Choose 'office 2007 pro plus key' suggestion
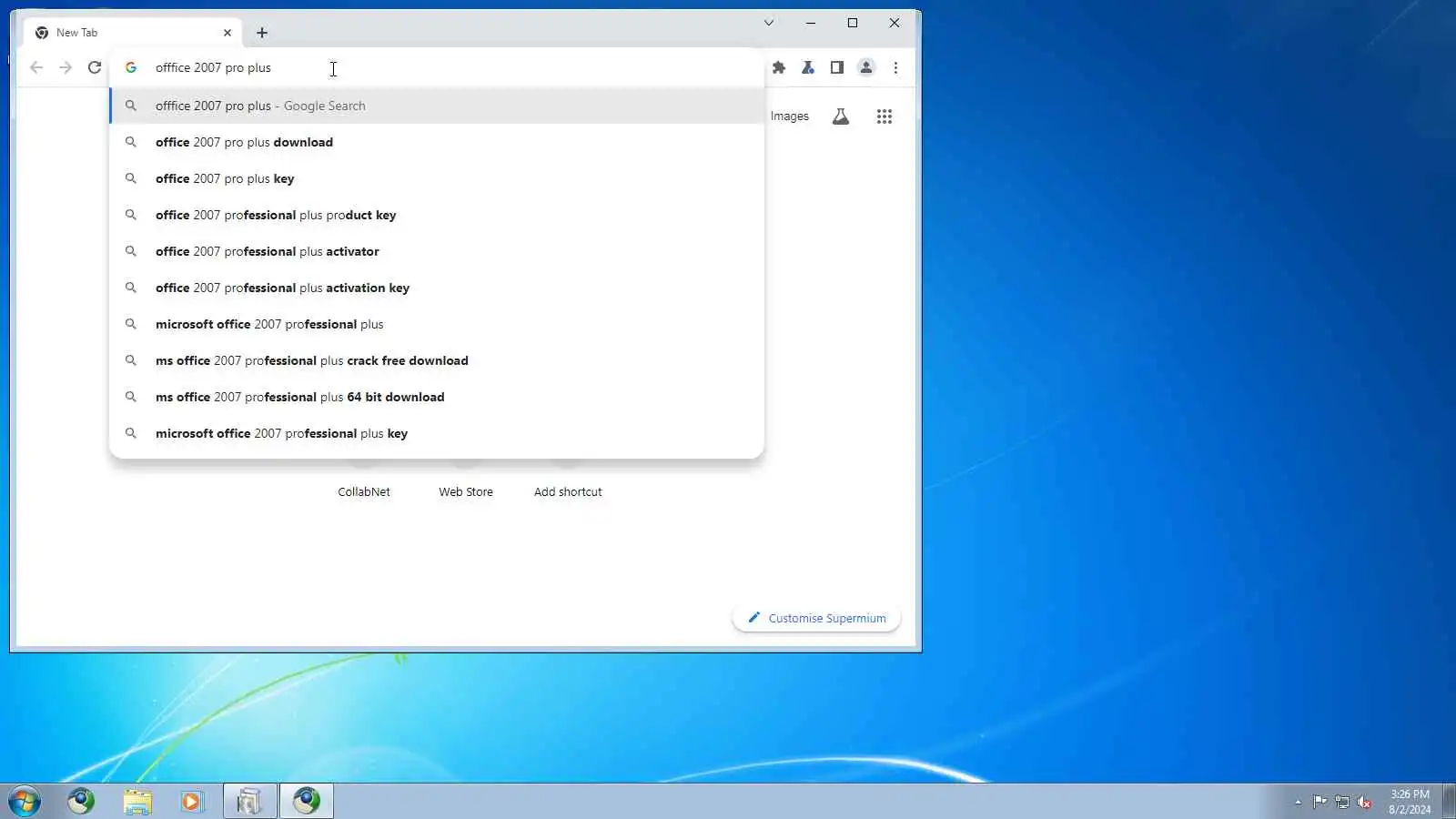This screenshot has width=1456, height=819. (437, 178)
